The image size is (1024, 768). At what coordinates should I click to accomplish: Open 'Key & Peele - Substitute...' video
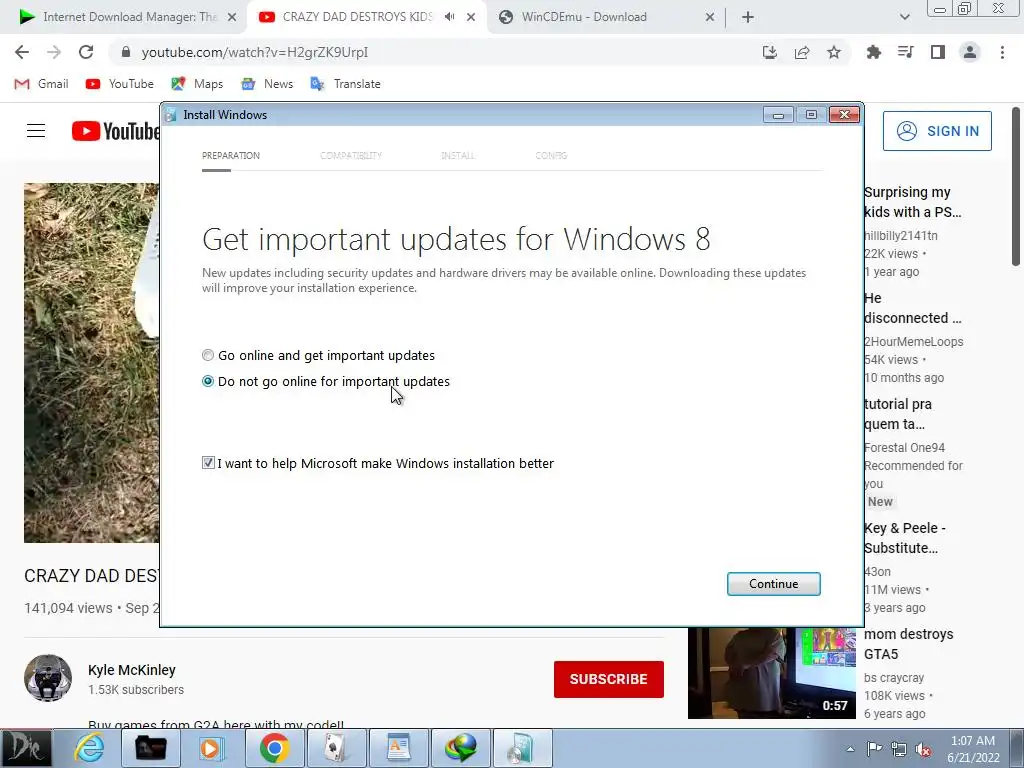[905, 538]
